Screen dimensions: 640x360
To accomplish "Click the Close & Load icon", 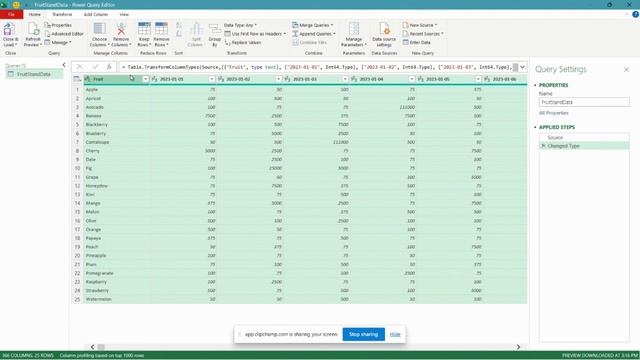I will tap(9, 30).
